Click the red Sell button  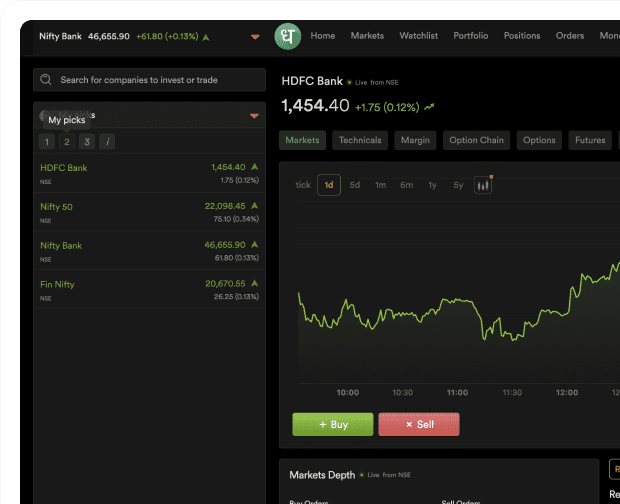click(419, 425)
